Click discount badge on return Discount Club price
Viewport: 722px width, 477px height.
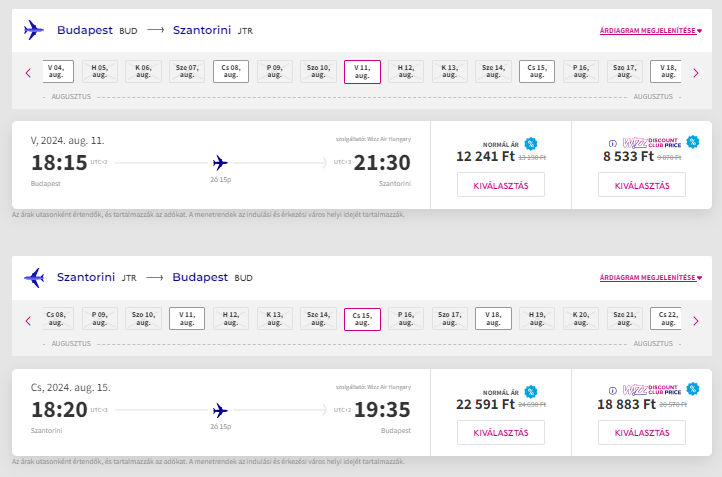tap(693, 389)
